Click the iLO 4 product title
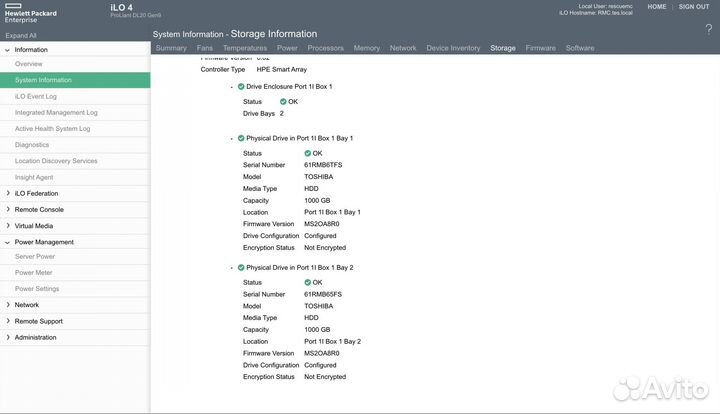720x414 pixels. point(121,7)
